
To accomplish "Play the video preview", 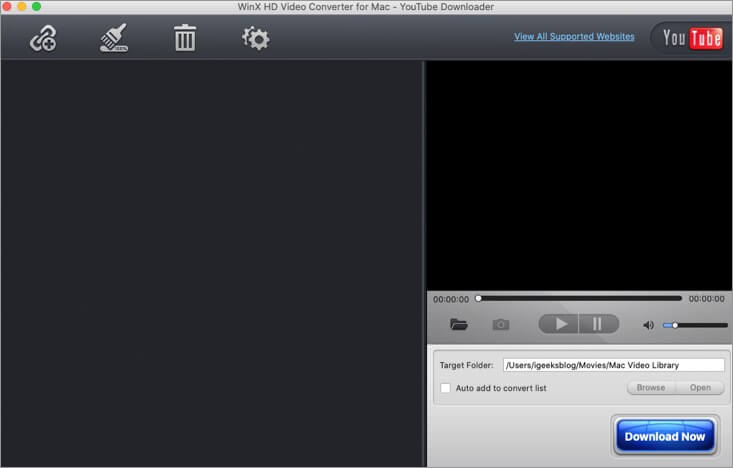I will tap(559, 324).
